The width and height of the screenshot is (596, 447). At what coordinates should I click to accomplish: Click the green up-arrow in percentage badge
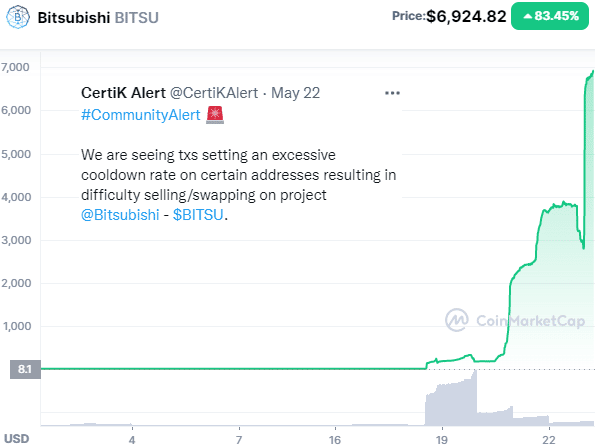527,16
